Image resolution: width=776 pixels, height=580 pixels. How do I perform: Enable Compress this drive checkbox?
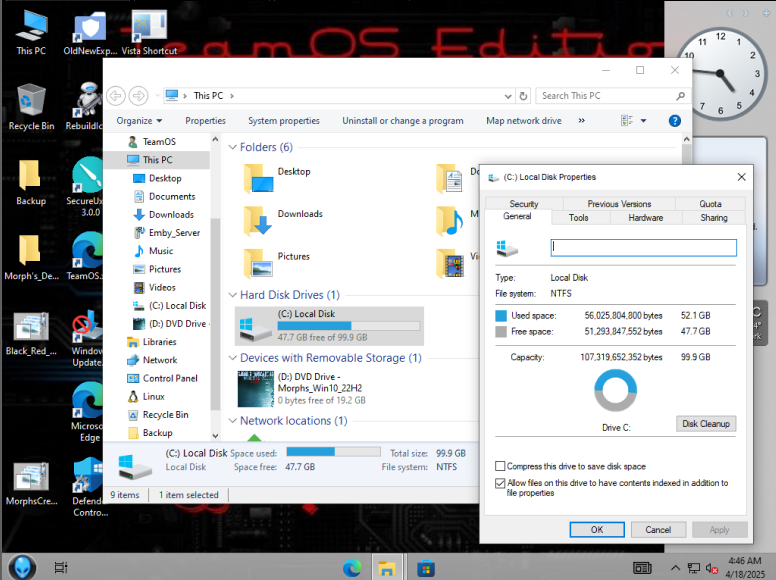click(500, 466)
